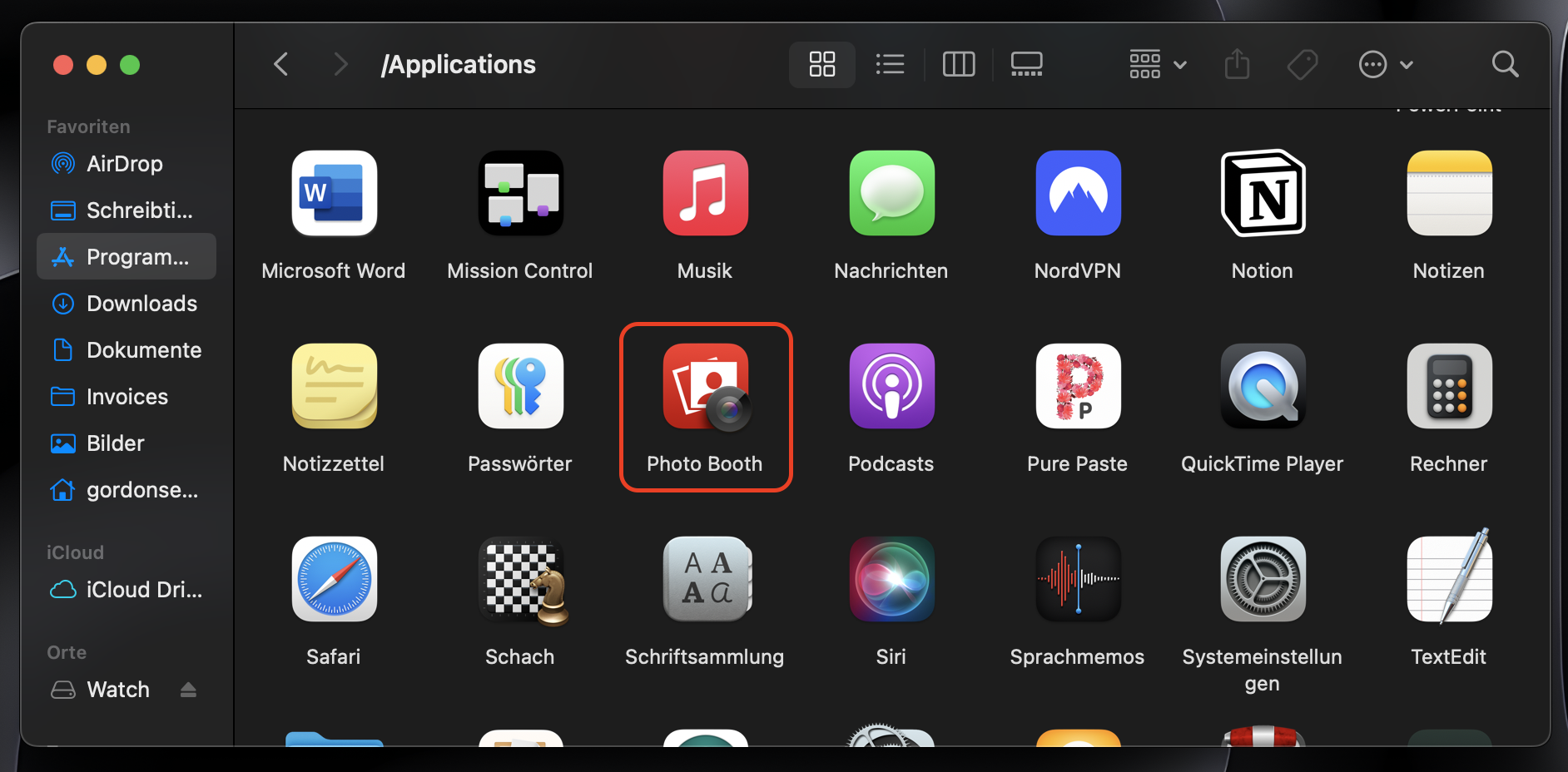Image resolution: width=1568 pixels, height=772 pixels.
Task: Open the Photo Booth app icon
Action: pos(706,388)
